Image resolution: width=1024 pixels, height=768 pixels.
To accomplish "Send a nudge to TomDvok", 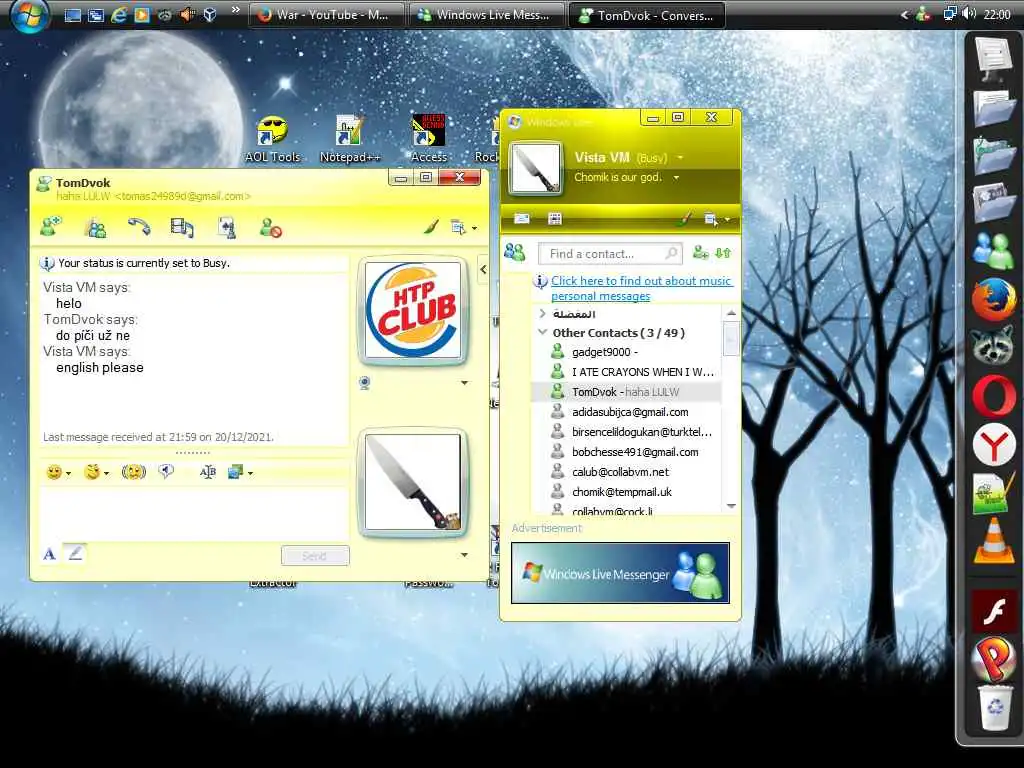I will (x=133, y=472).
